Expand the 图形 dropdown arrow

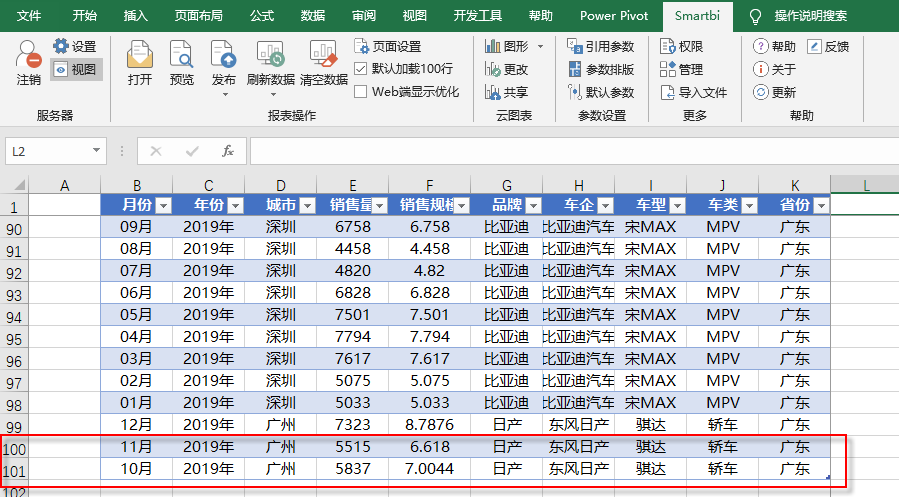(540, 46)
